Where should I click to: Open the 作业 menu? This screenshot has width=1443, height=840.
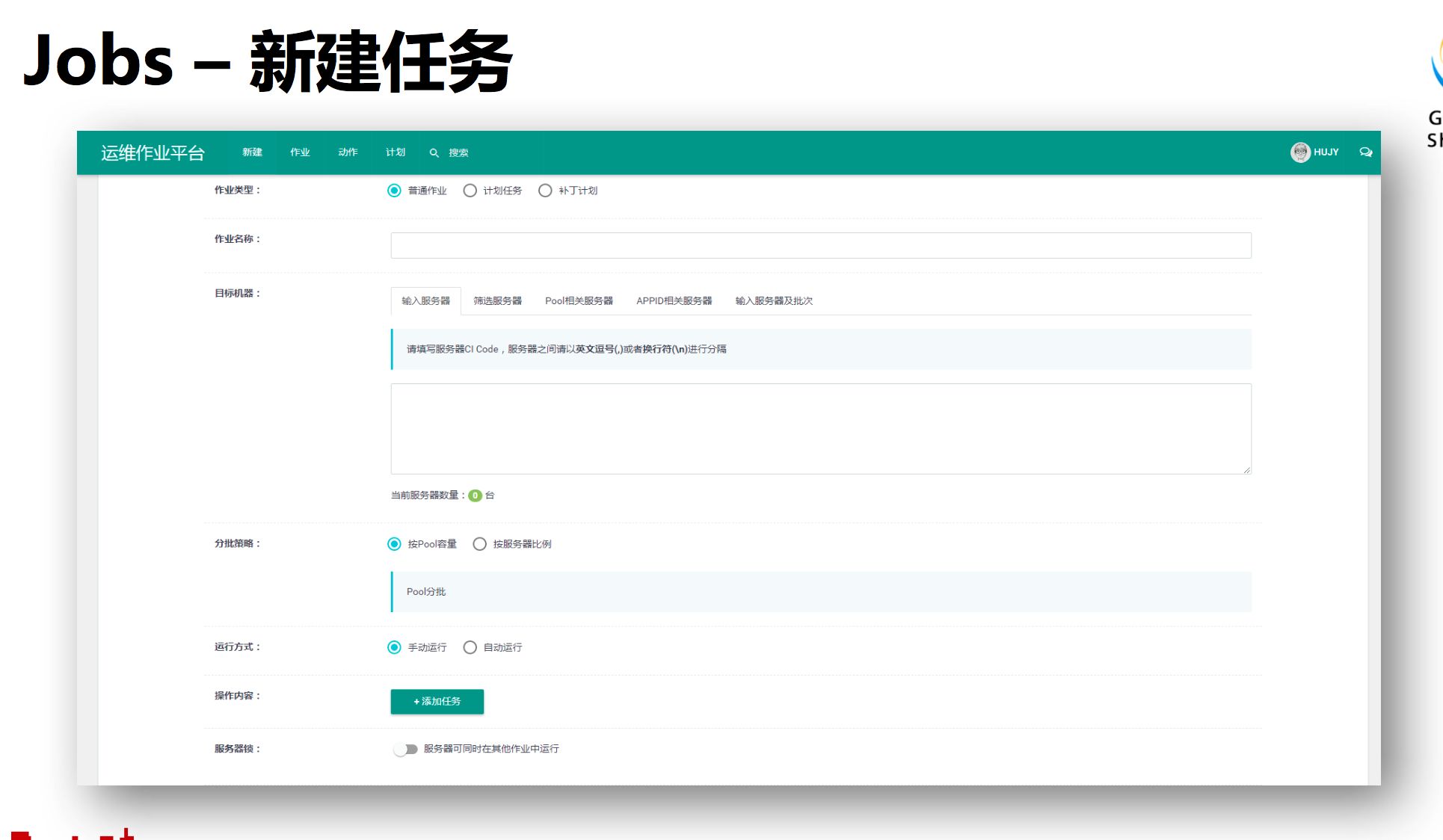[x=300, y=152]
